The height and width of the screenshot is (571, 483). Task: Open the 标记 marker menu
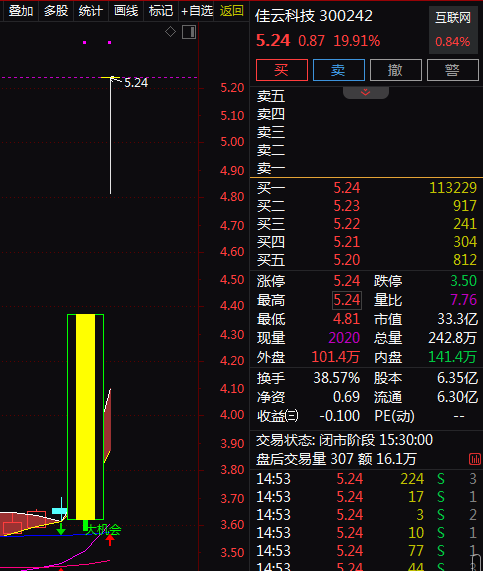[x=161, y=11]
